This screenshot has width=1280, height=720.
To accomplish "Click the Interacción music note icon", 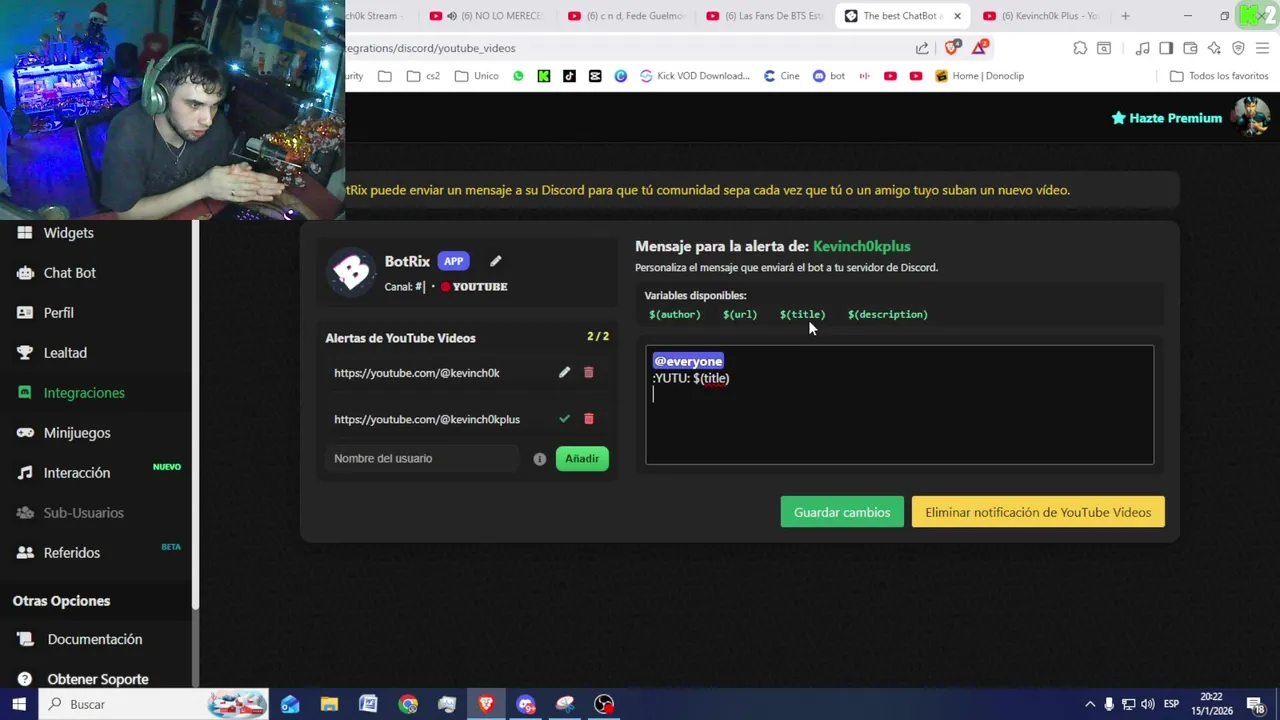I will (x=25, y=472).
